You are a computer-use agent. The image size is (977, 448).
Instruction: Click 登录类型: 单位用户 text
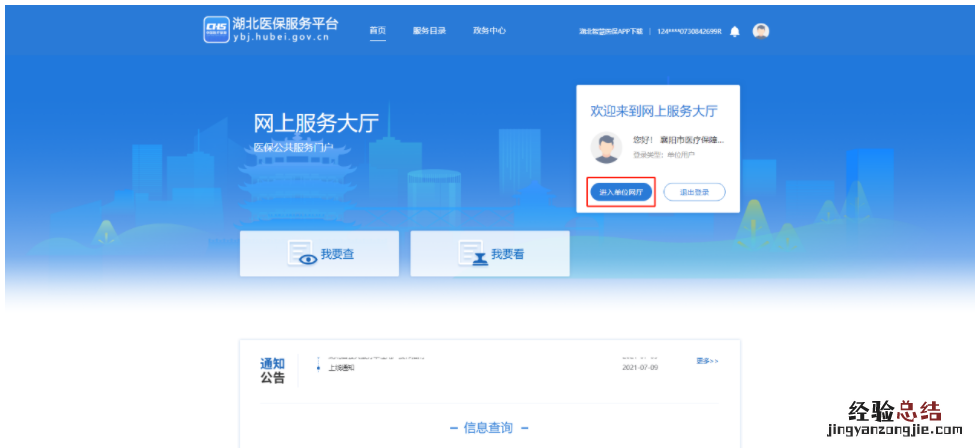click(x=664, y=154)
